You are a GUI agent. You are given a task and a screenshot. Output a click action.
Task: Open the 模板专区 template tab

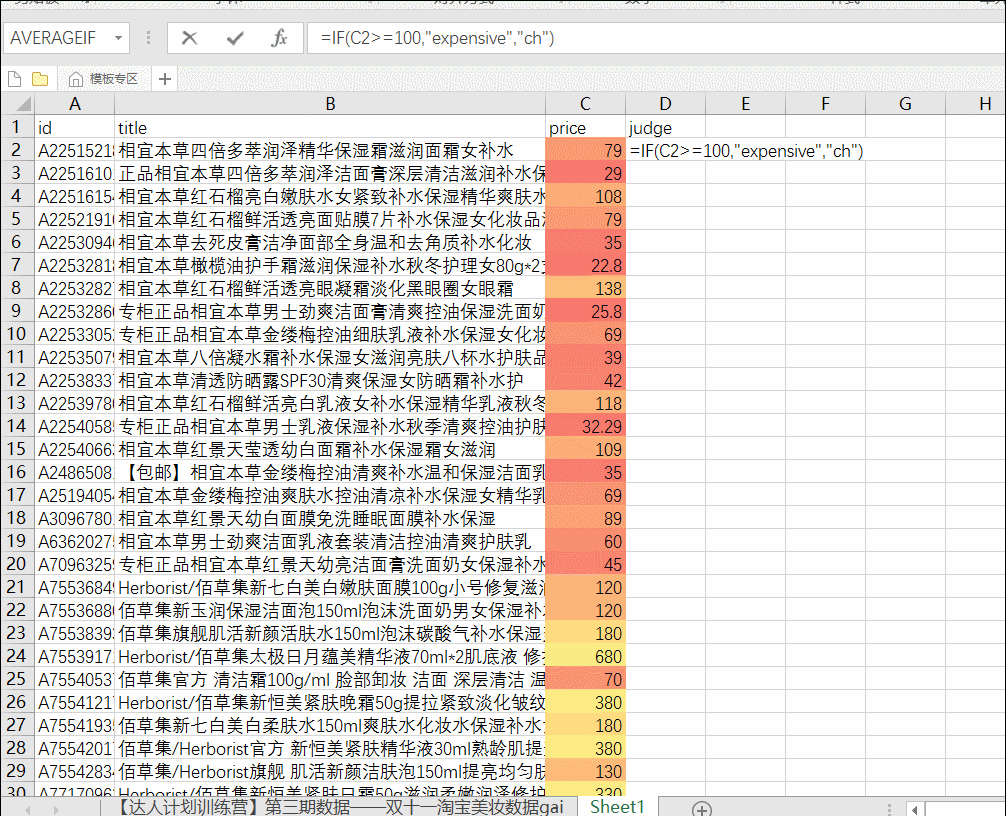(x=104, y=79)
